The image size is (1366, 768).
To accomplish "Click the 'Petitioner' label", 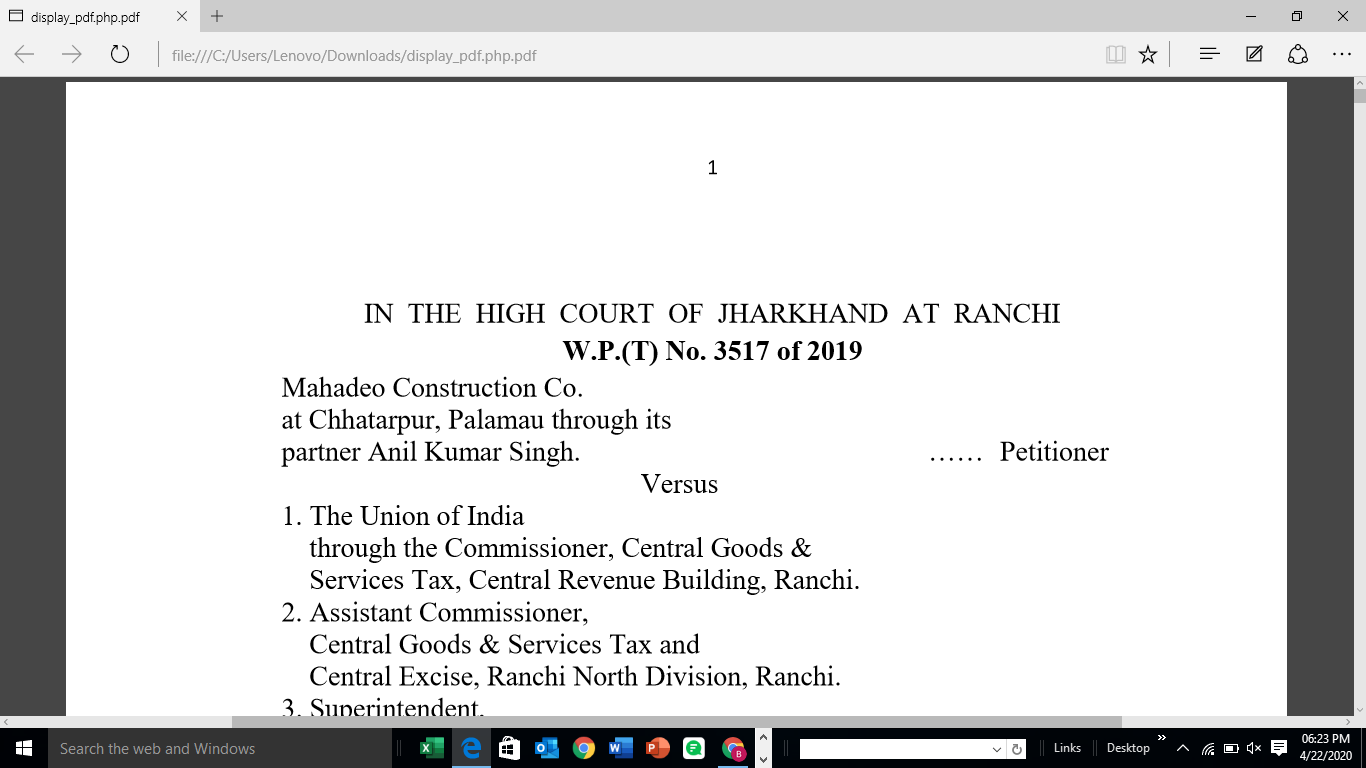I will (x=1054, y=452).
